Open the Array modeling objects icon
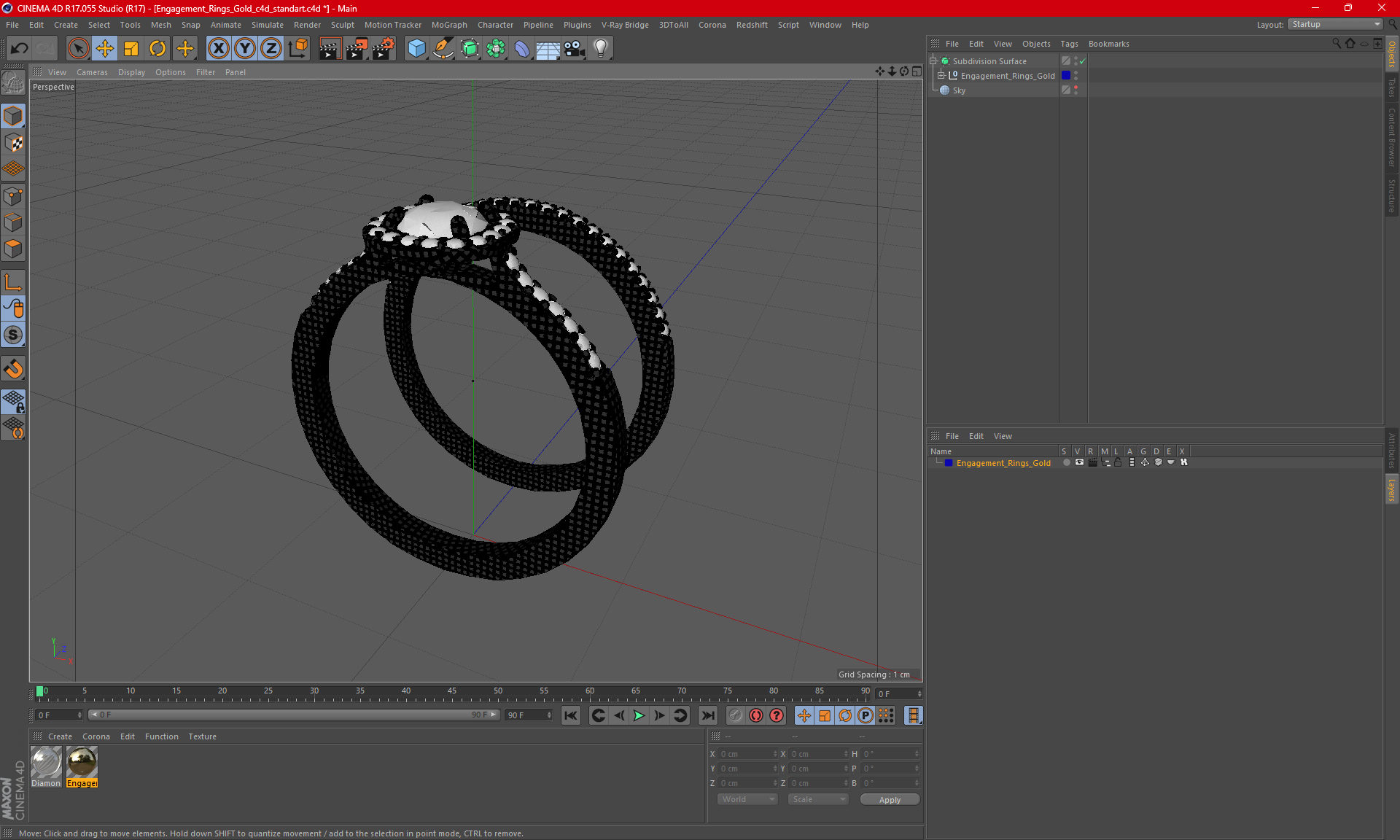The image size is (1400, 840). 496,49
